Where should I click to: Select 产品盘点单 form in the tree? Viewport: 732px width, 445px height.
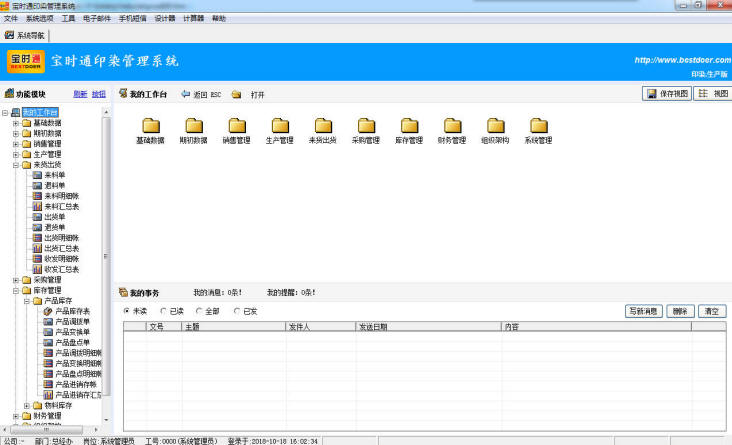click(72, 342)
